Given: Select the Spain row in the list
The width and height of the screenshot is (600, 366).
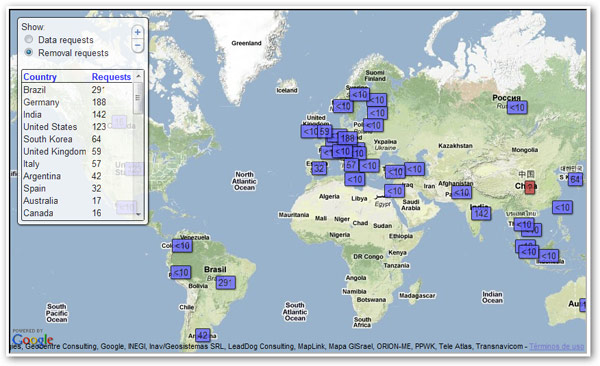Looking at the screenshot, I should coord(78,188).
